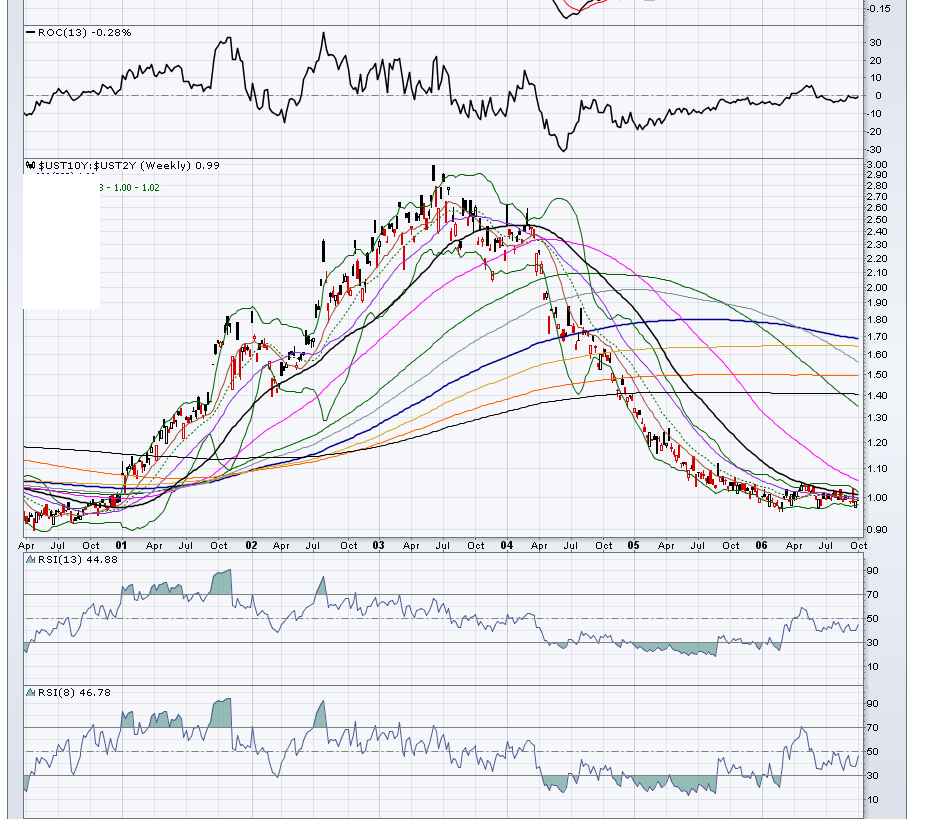The width and height of the screenshot is (925, 819).
Task: Click the 90 value on the RSI(13) axis
Action: [872, 571]
